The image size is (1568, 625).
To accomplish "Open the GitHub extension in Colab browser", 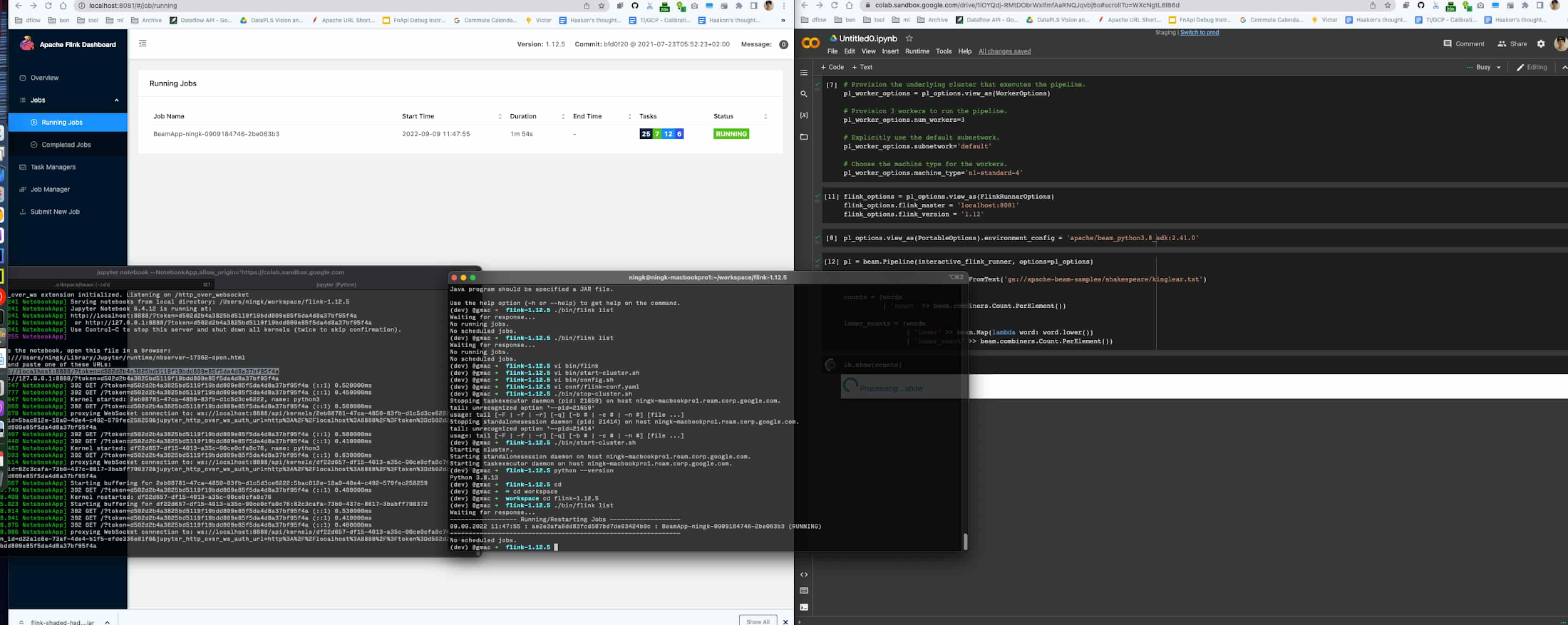I will tap(1420, 6).
